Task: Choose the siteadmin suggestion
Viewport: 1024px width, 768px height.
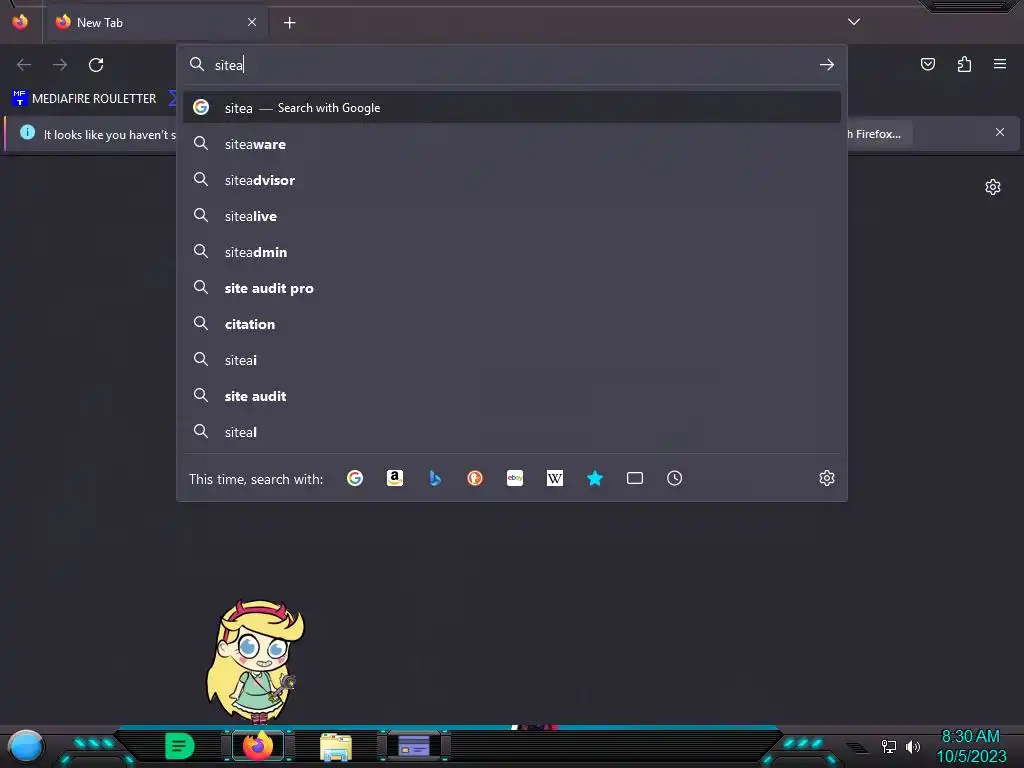Action: click(x=512, y=252)
